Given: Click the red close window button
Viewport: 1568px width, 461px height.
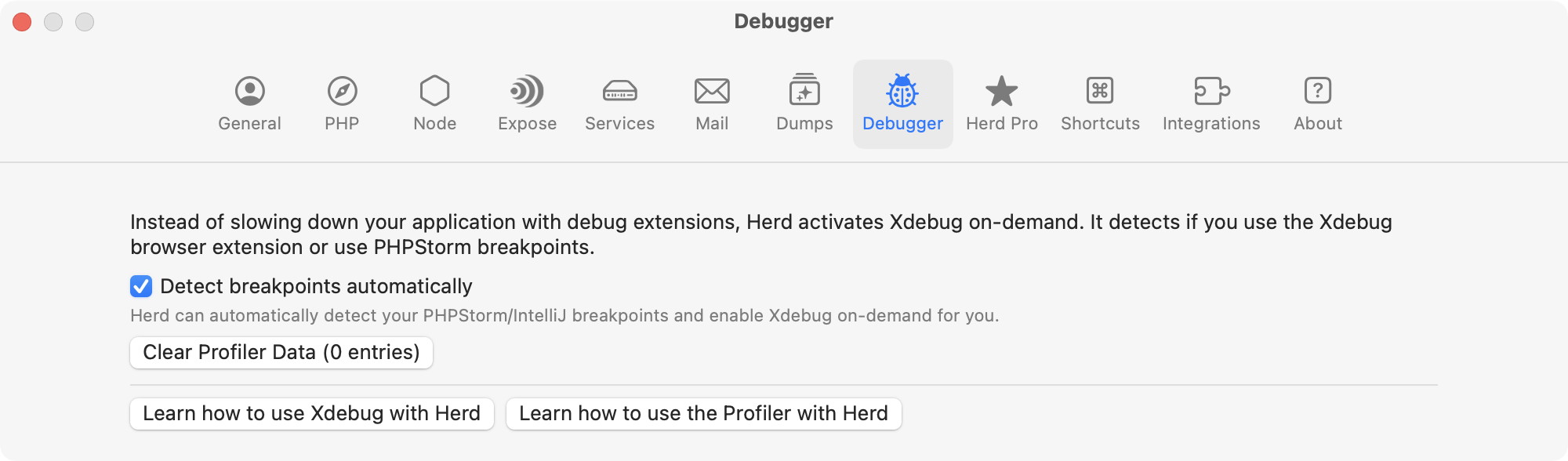Looking at the screenshot, I should tap(22, 22).
